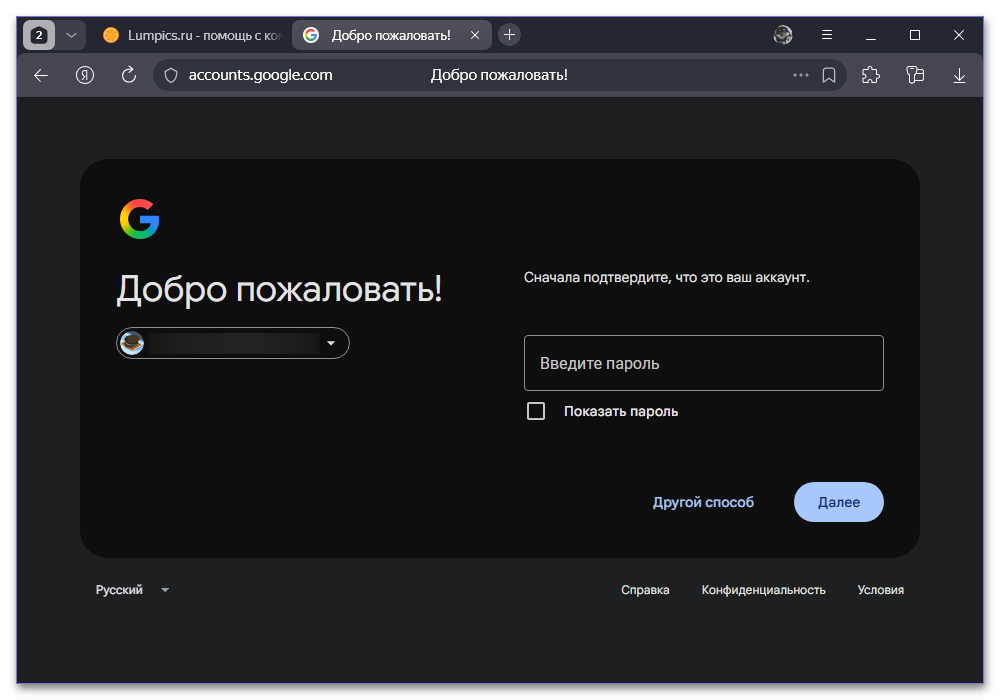
Task: Click the account avatar thumbnail
Action: coord(132,343)
